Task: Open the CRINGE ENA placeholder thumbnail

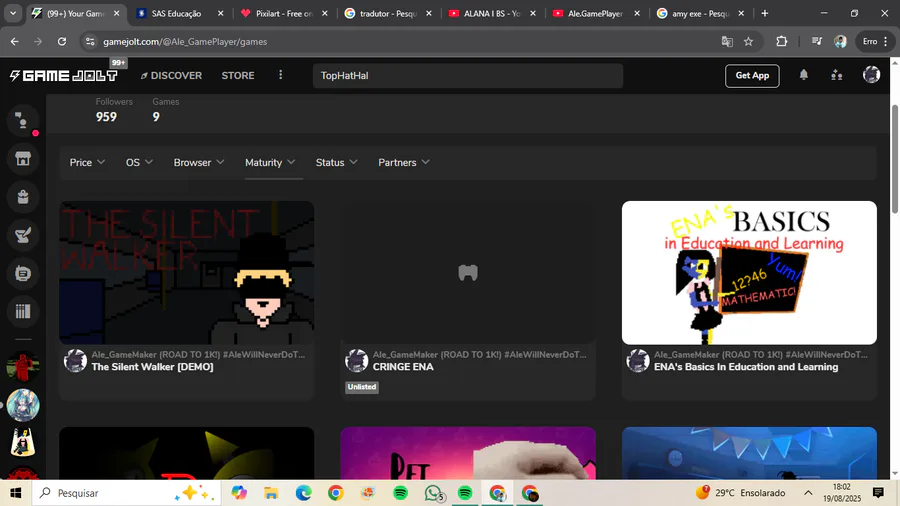Action: coord(468,273)
